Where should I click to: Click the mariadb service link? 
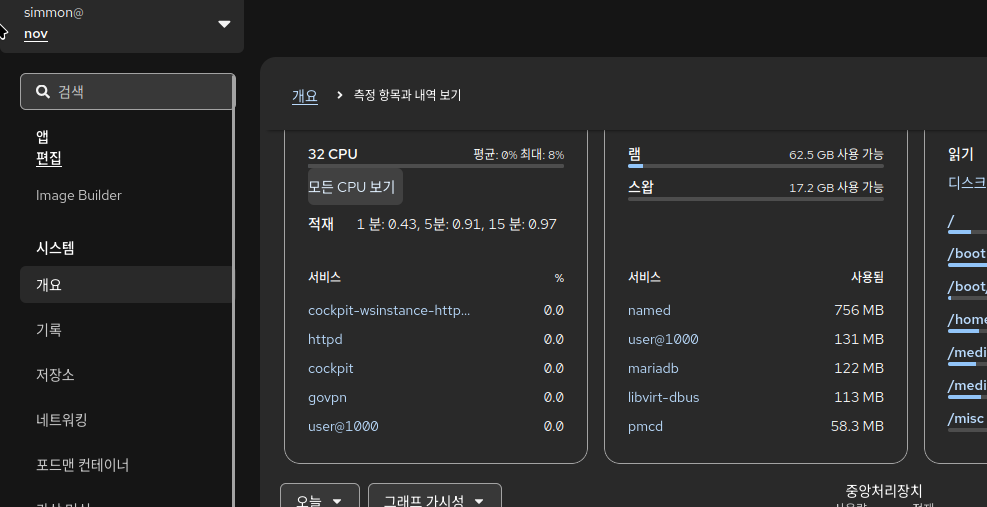(x=653, y=368)
